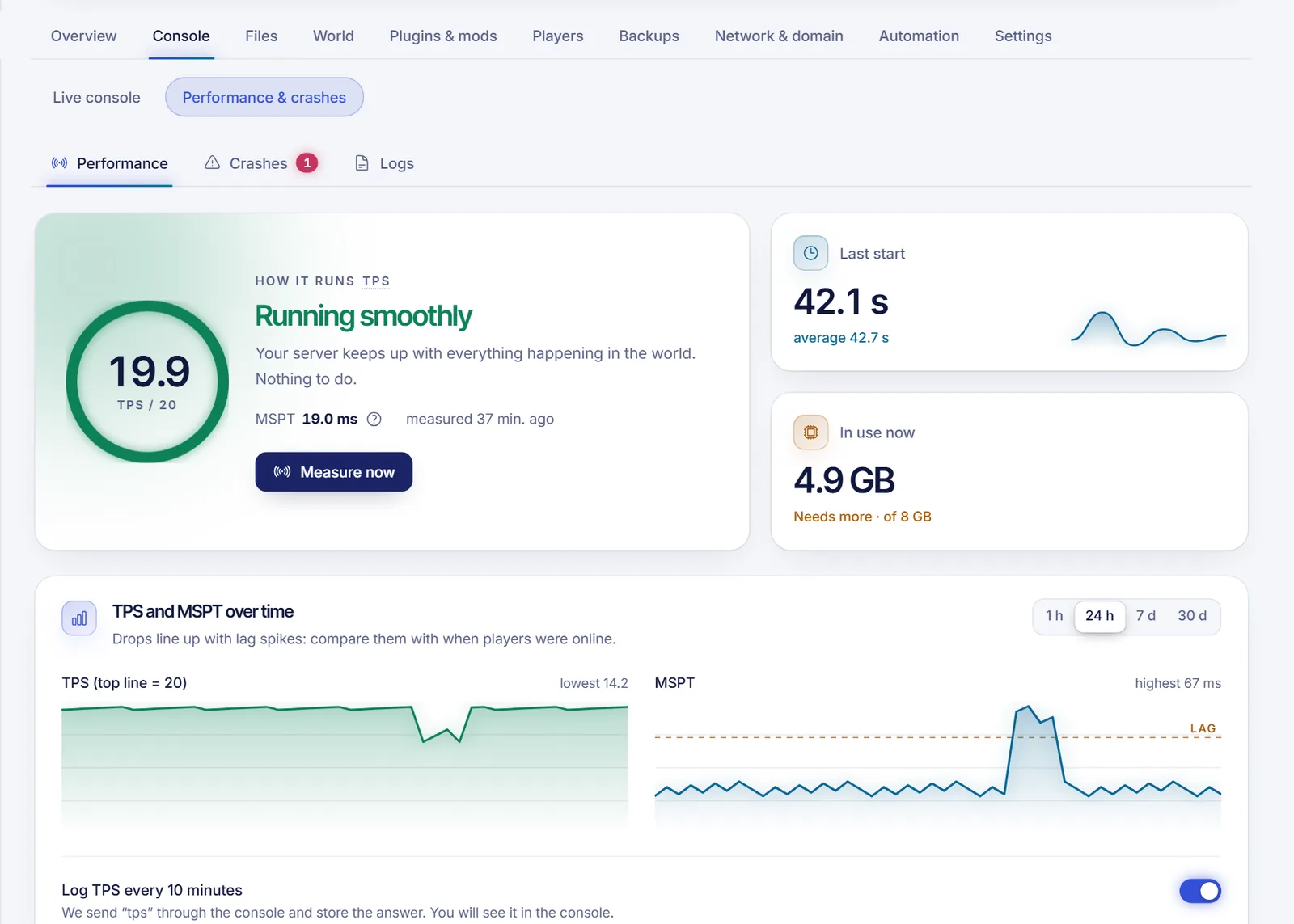Go to the Automation tab
Screen dimensions: 1294x924
[919, 36]
